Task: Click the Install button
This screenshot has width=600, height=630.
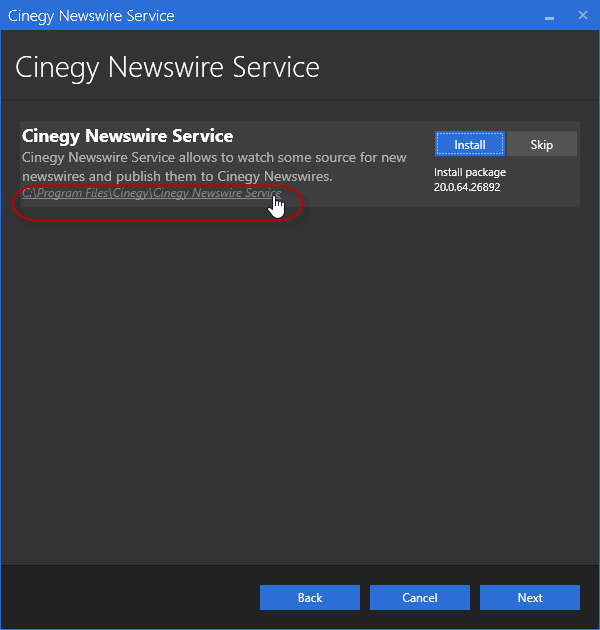Action: [469, 144]
